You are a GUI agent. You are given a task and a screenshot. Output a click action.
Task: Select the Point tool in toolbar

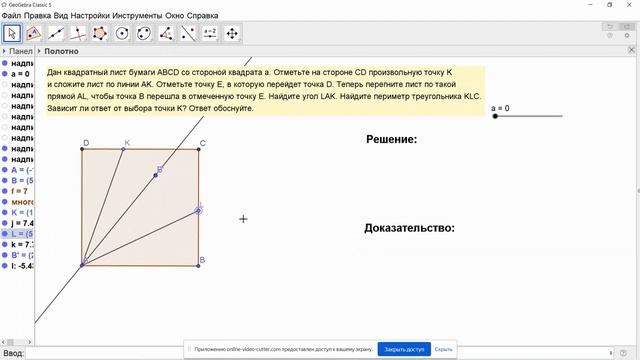34,33
